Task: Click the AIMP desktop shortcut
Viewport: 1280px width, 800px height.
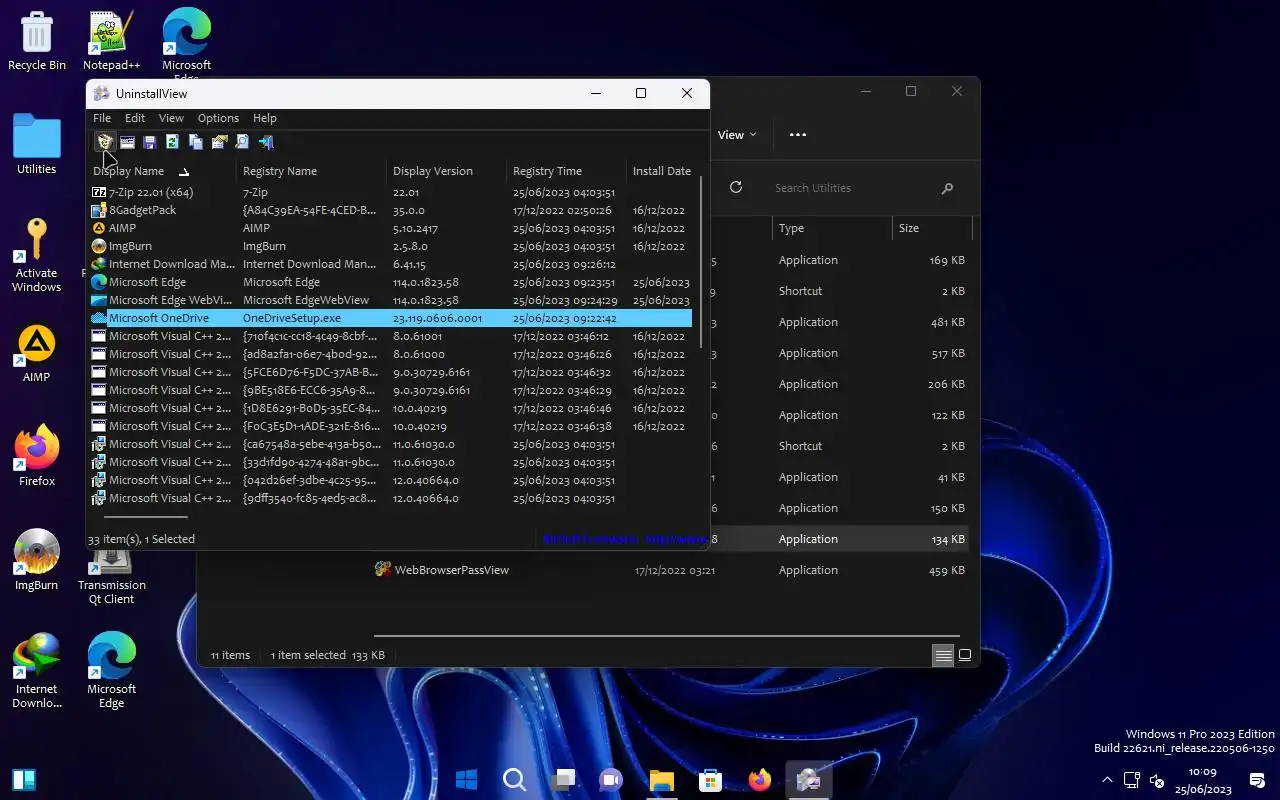Action: [37, 354]
